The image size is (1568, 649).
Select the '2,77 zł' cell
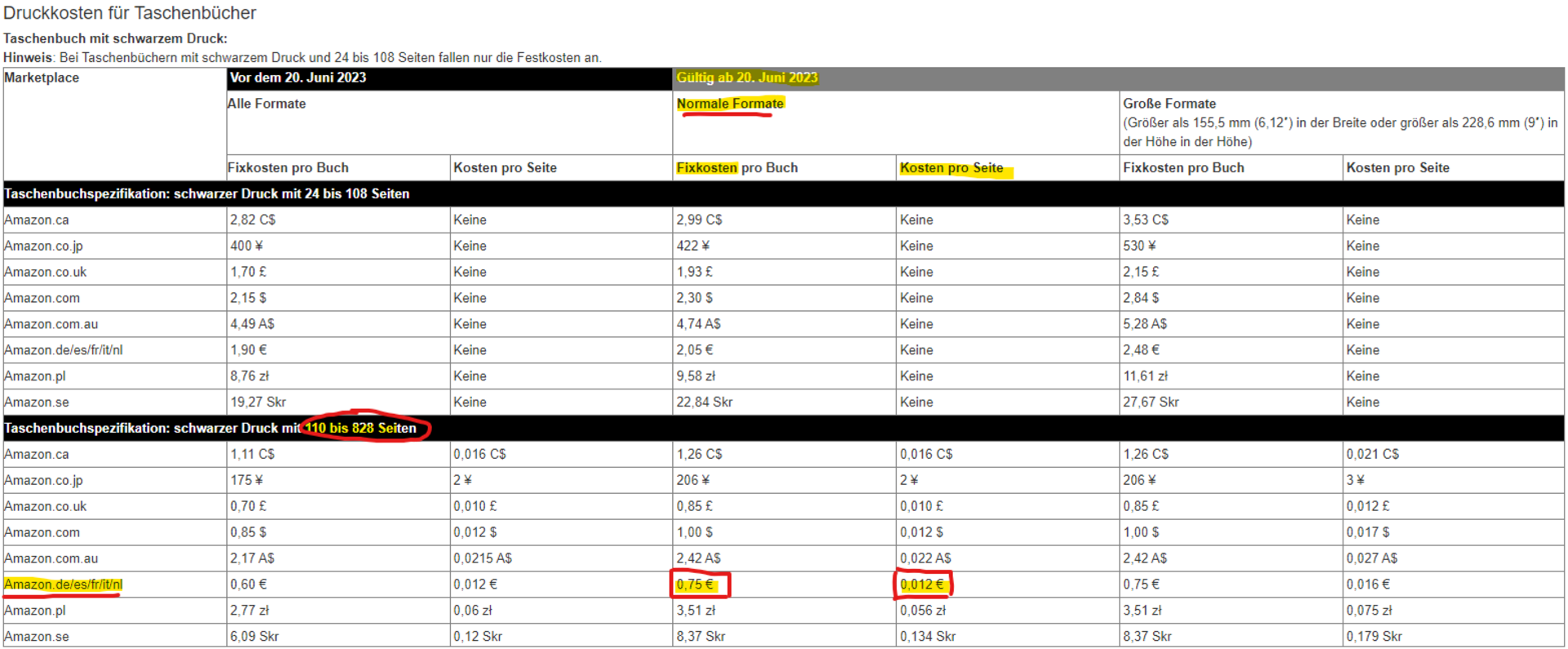[x=338, y=611]
